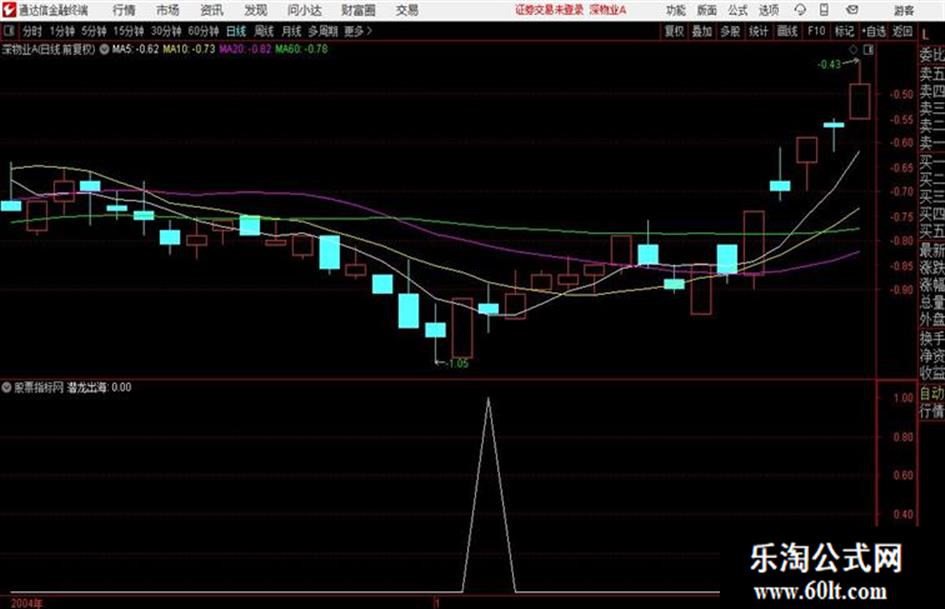Open the 版面 menu
Image resolution: width=945 pixels, height=609 pixels.
point(707,10)
